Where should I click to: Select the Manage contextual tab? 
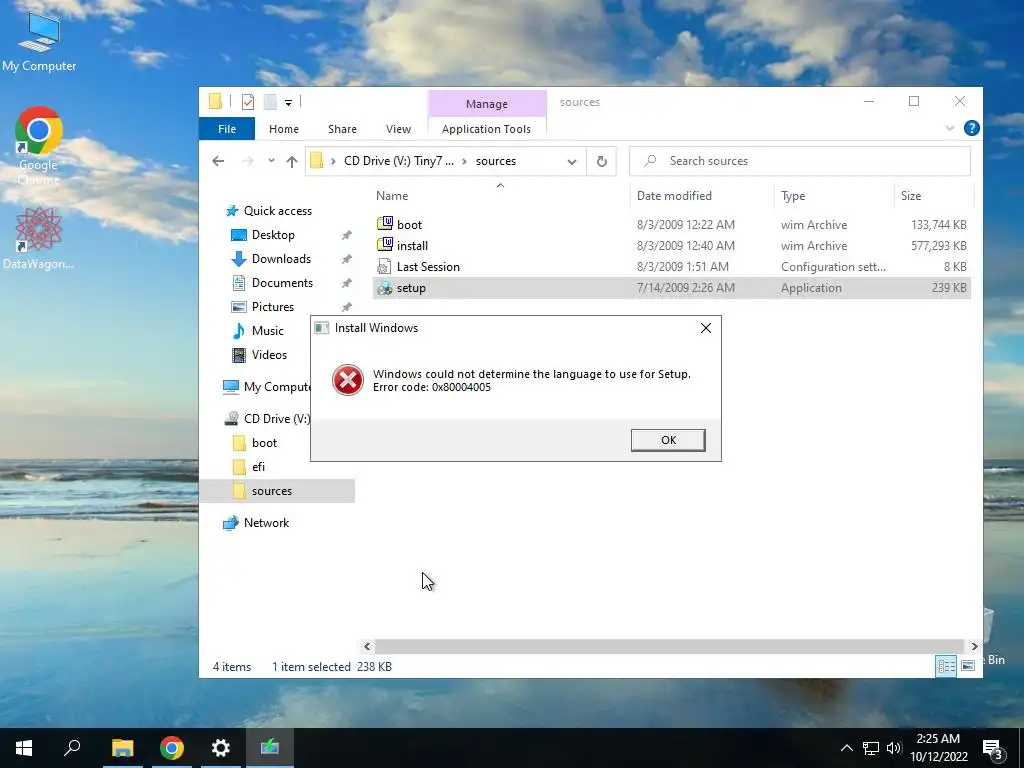(487, 104)
